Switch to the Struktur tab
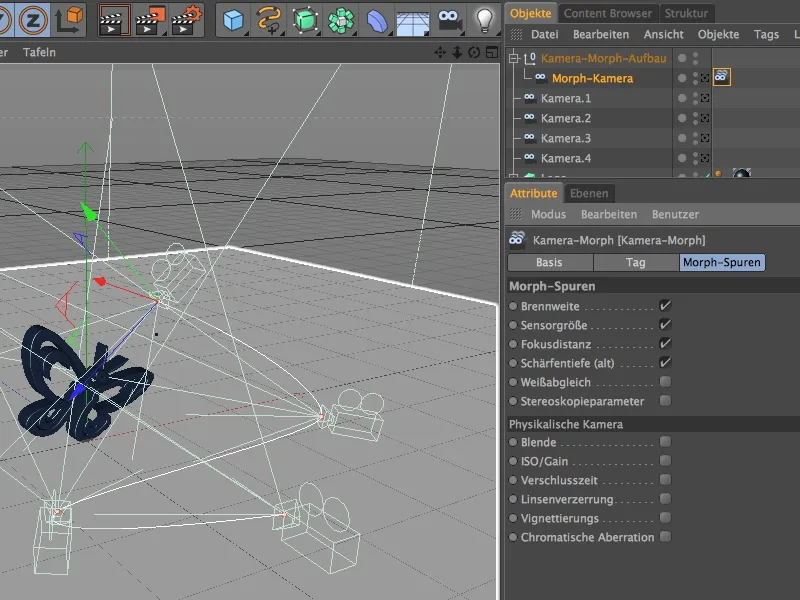 tap(686, 13)
